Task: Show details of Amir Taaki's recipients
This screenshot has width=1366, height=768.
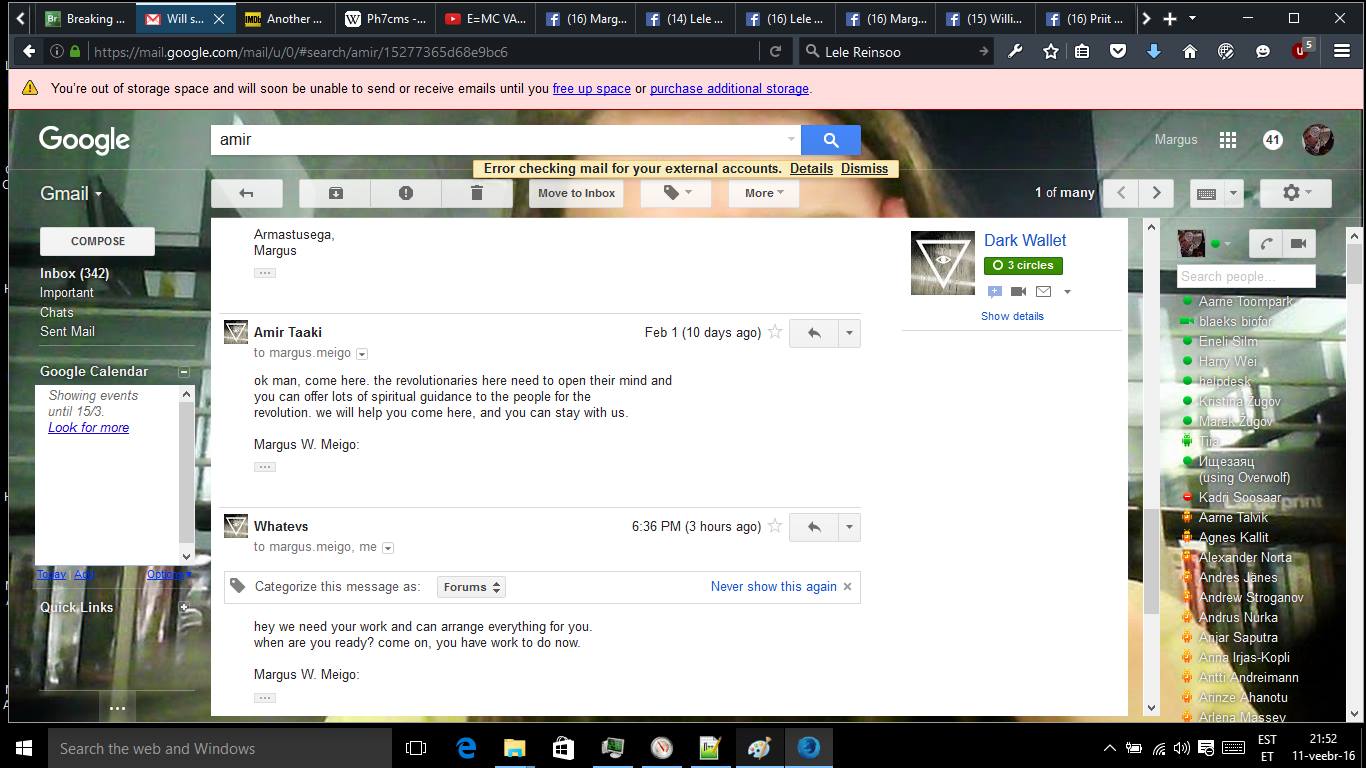Action: [x=362, y=354]
